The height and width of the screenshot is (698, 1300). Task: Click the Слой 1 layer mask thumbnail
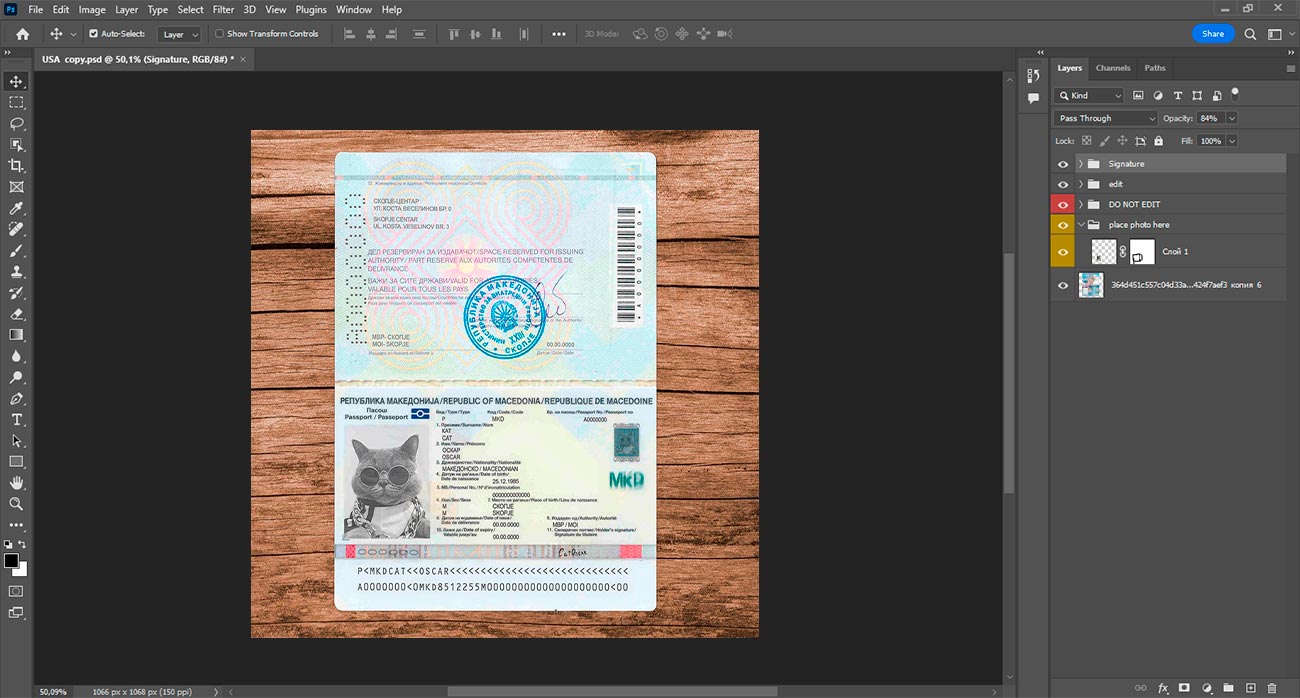pos(1142,252)
